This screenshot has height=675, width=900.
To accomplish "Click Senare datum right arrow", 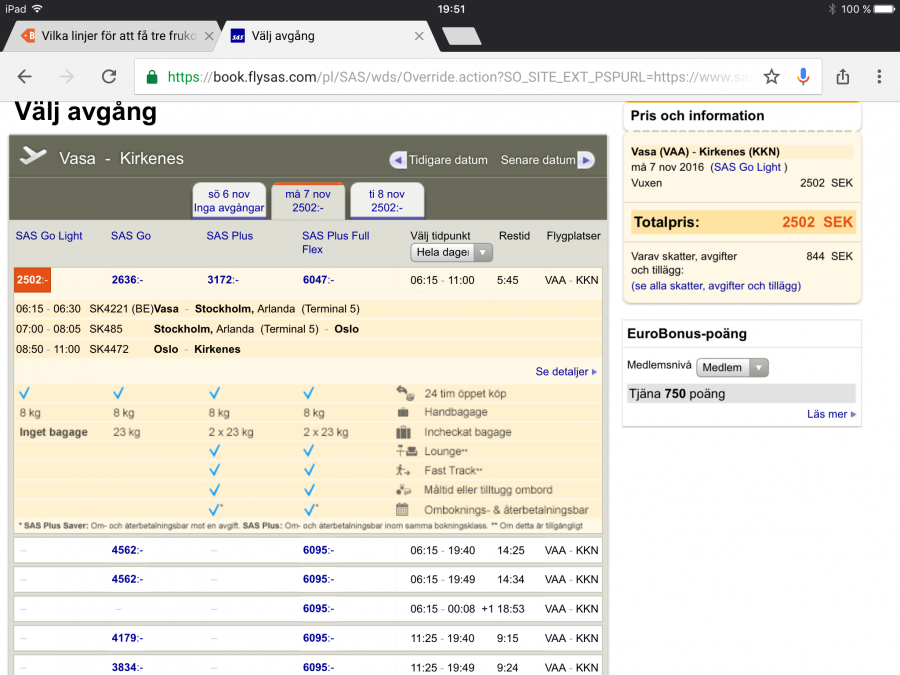I will tap(586, 160).
